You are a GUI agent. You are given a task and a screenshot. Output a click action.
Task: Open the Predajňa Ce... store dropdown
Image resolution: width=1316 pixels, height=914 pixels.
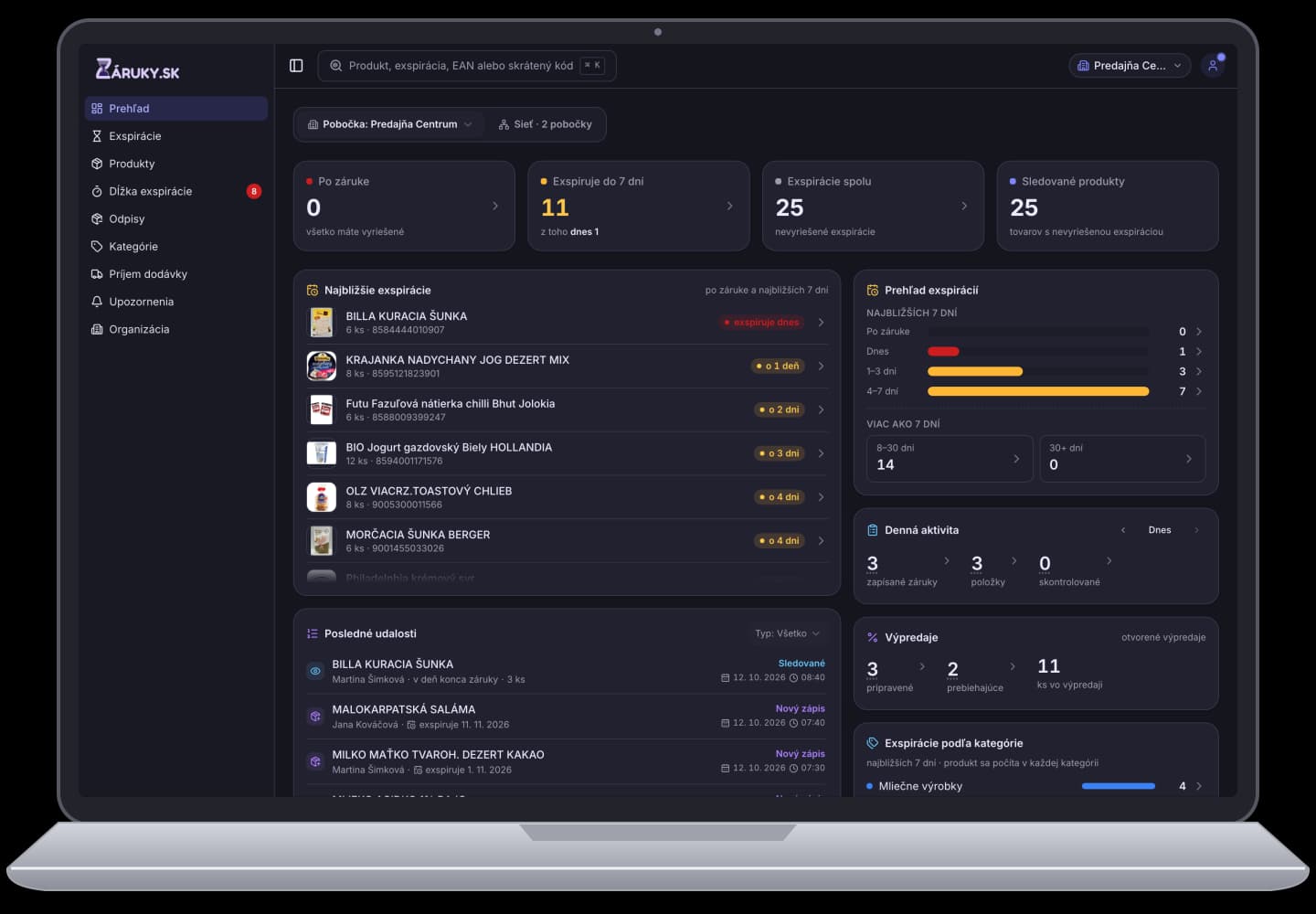click(1130, 66)
